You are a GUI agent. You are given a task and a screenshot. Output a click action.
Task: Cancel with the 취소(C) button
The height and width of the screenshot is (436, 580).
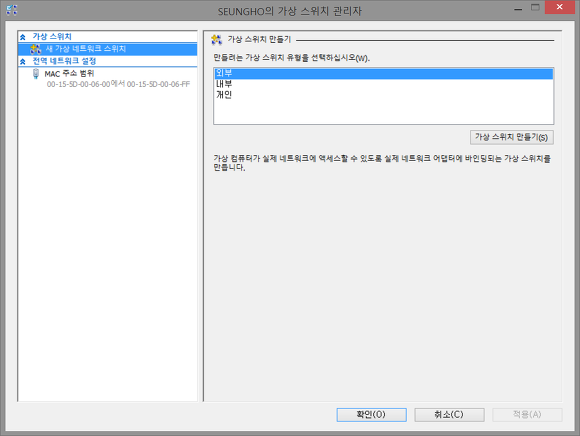449,415
